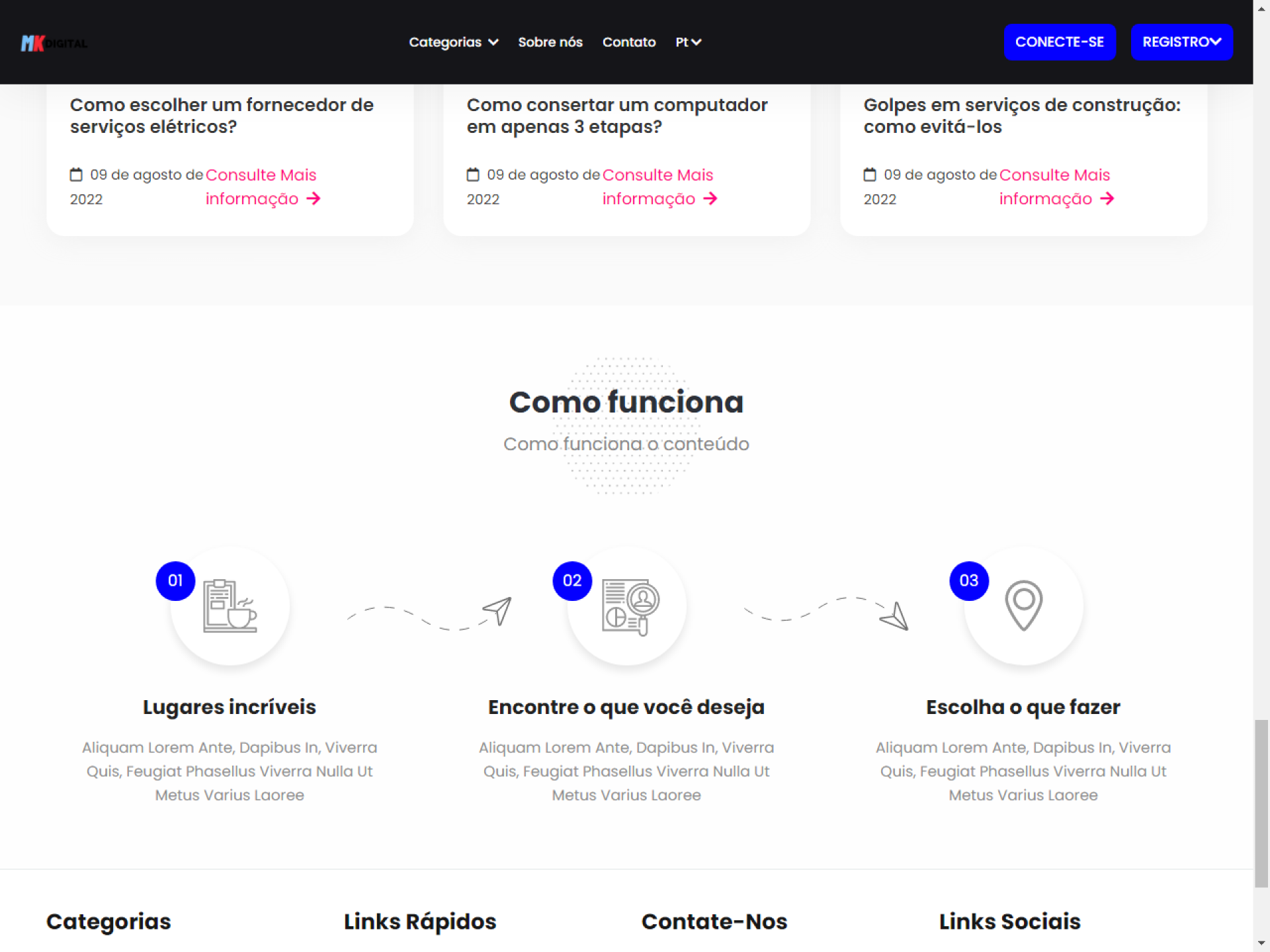The width and height of the screenshot is (1270, 952).
Task: Click the calendar icon on computer repair card
Action: coord(473,175)
